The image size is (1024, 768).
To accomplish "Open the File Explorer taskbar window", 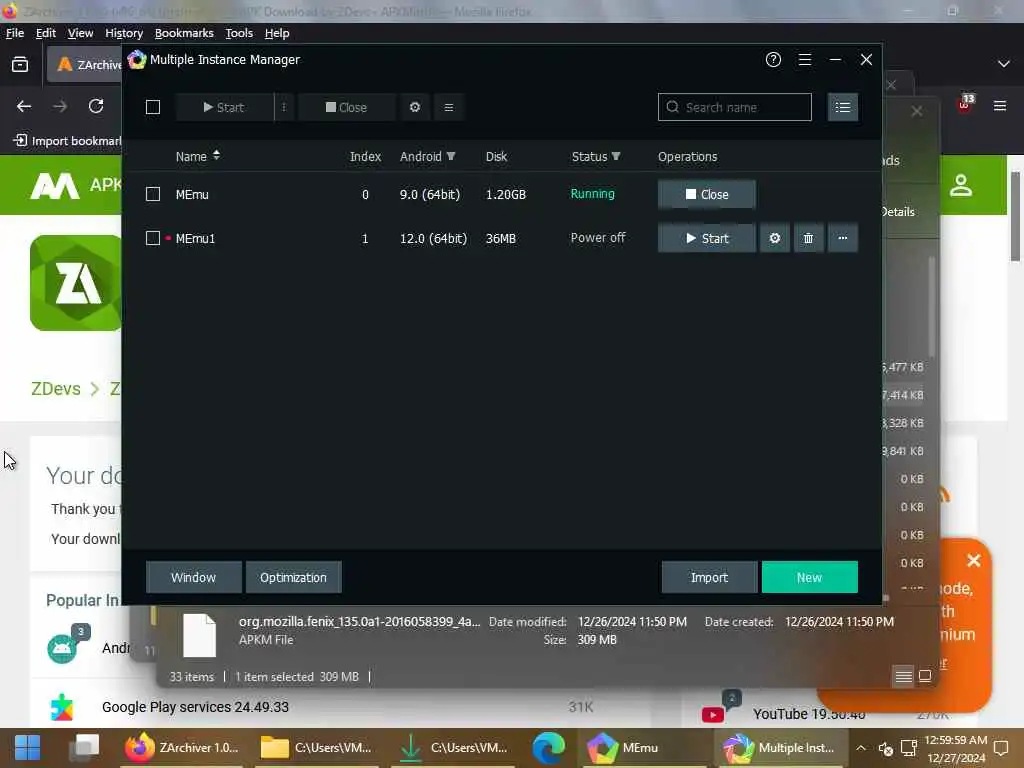I will pos(317,748).
